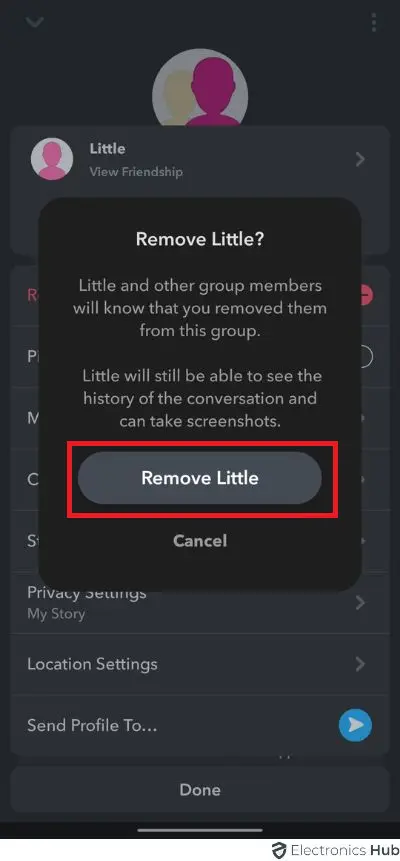The image size is (400, 861).
Task: Expand the Location Settings chevron
Action: 360,664
